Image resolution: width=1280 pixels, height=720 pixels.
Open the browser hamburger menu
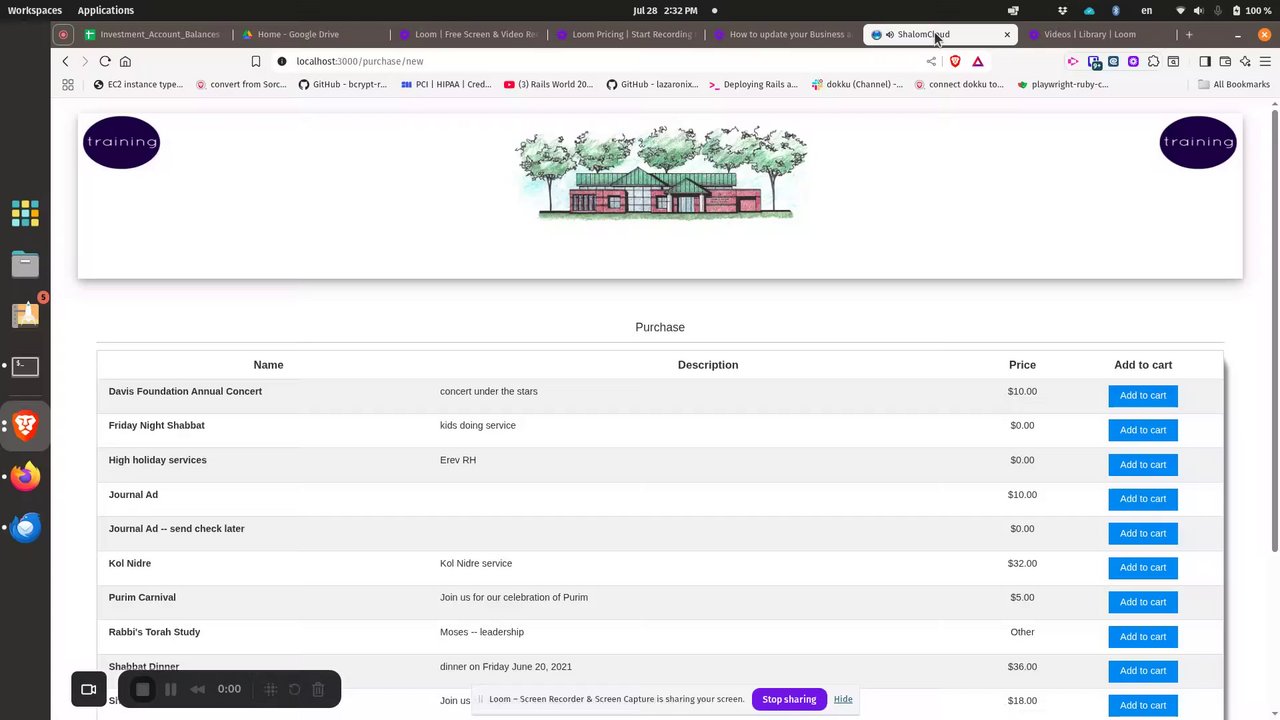[1265, 61]
